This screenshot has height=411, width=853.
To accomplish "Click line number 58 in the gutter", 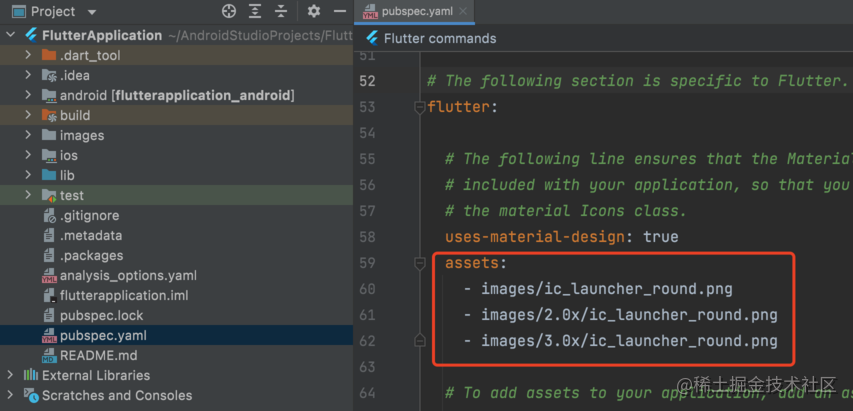I will (367, 237).
